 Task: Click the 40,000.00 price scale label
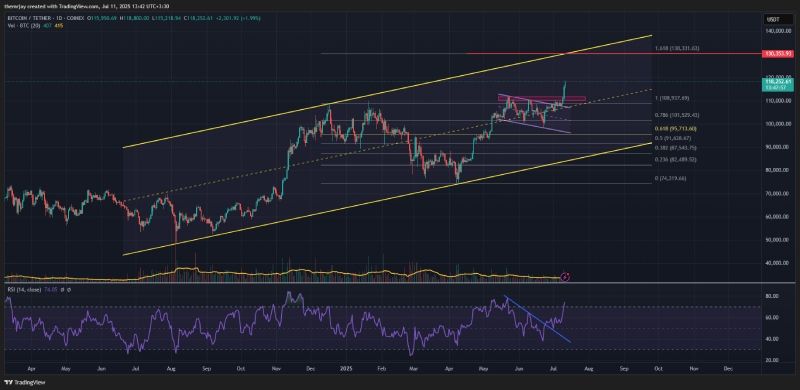778,263
